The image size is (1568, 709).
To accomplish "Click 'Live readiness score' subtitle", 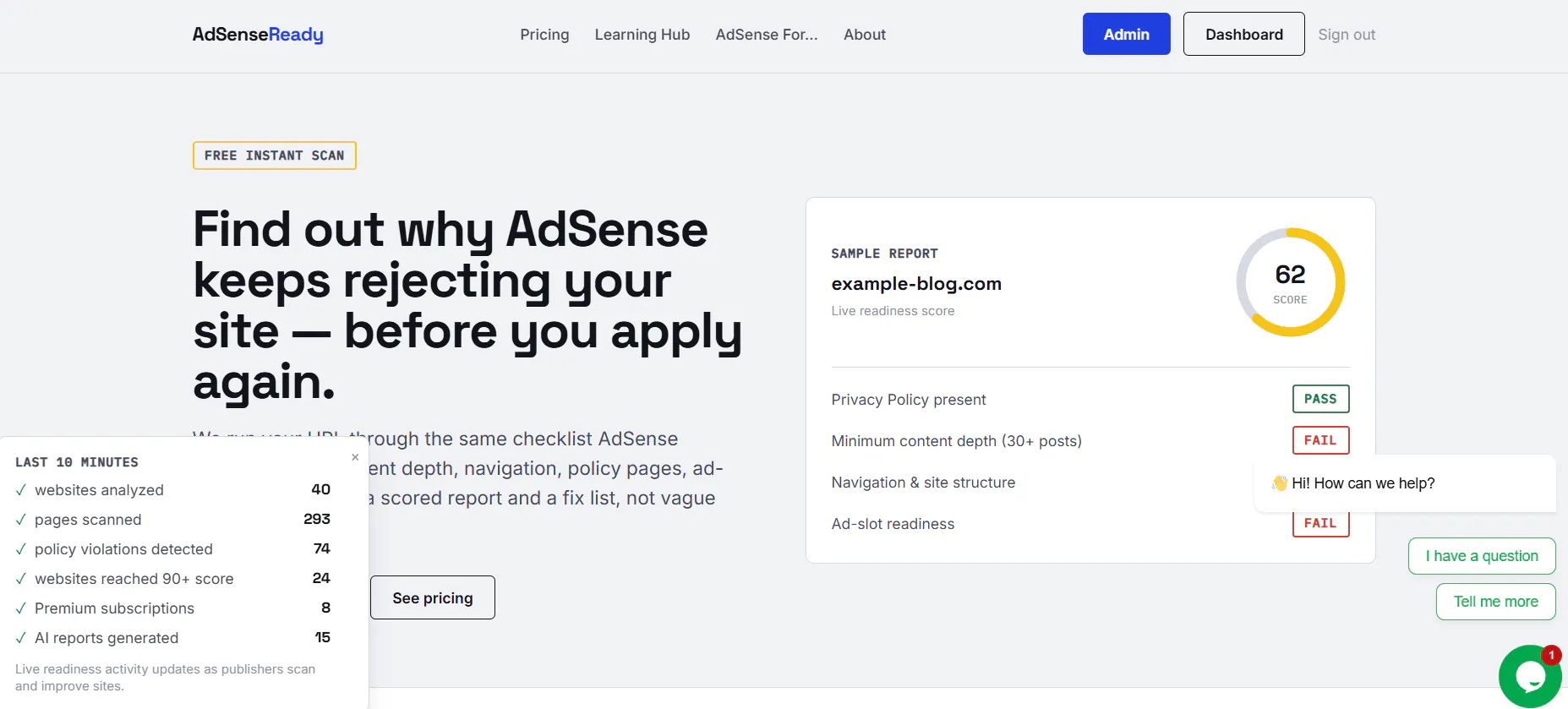I will click(893, 311).
